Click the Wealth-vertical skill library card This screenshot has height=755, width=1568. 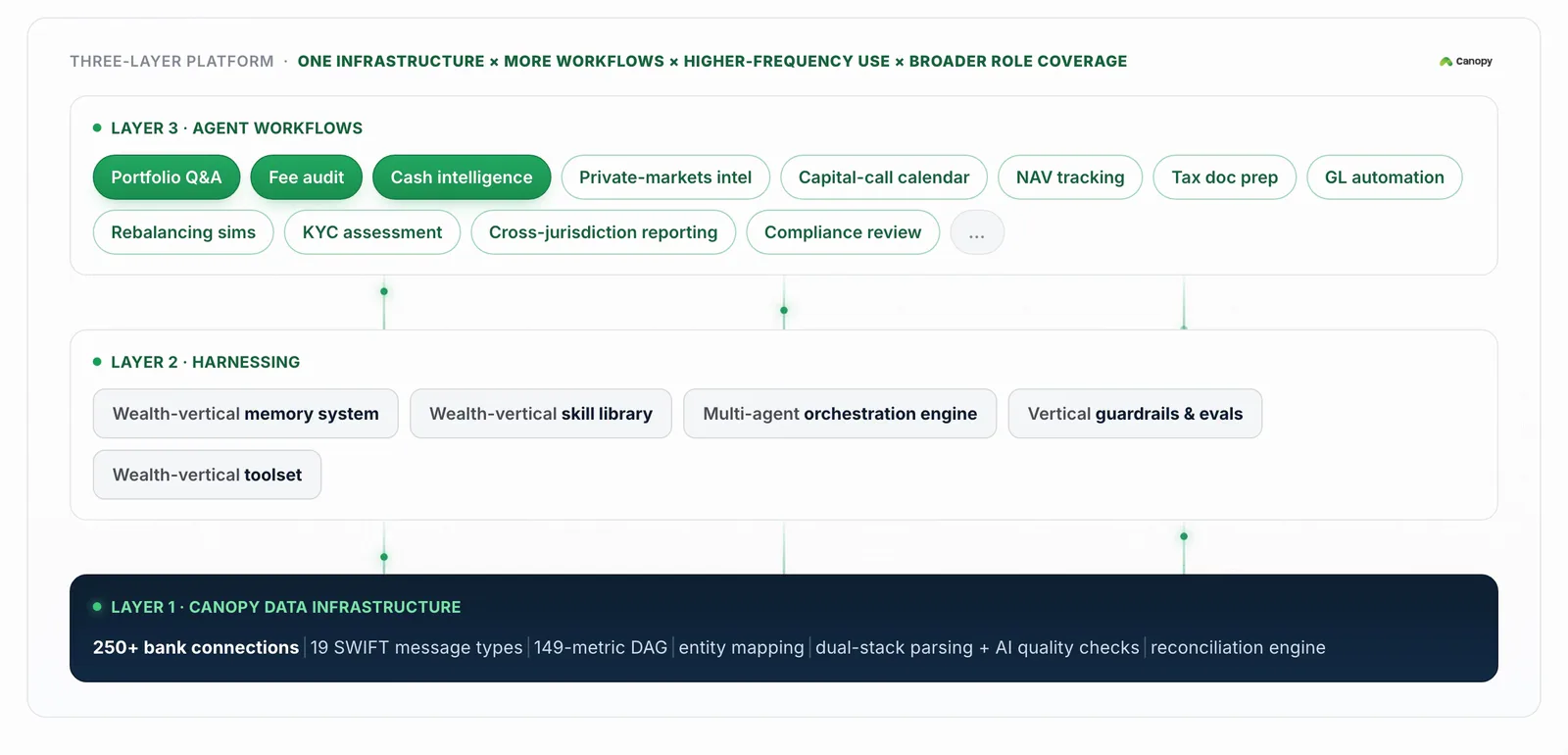pos(541,414)
